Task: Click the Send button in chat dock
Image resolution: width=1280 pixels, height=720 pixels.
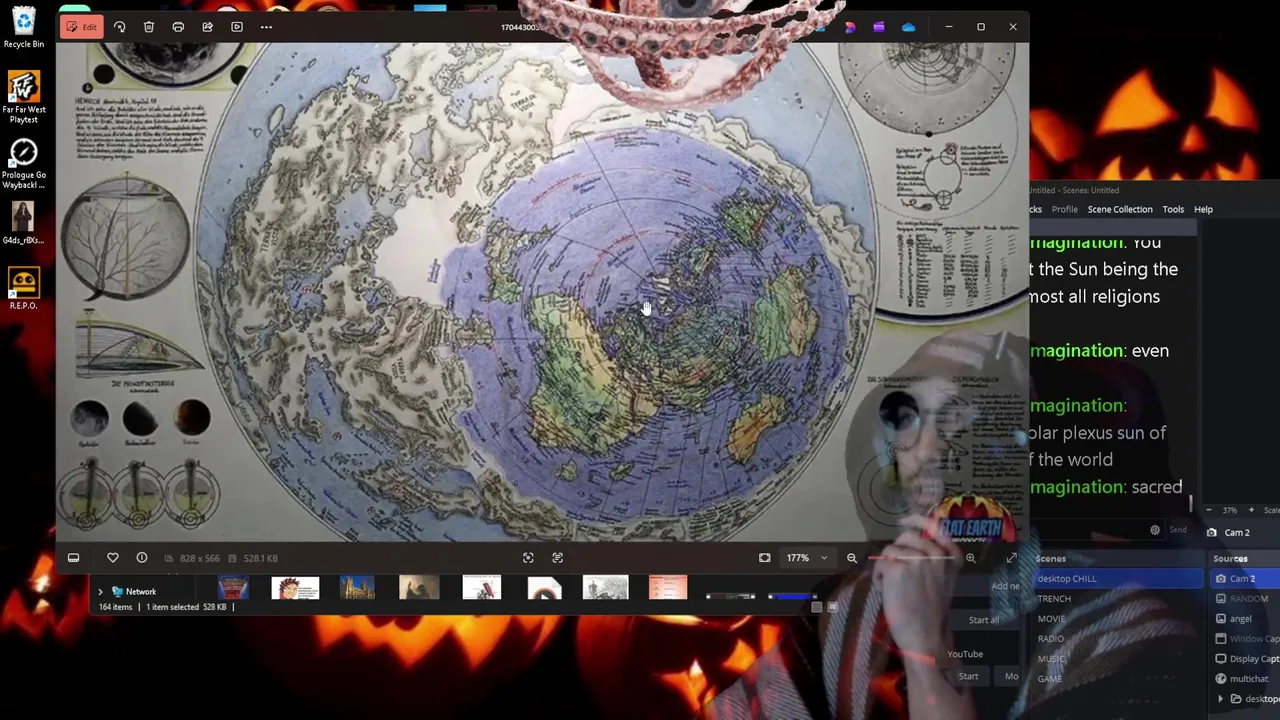Action: coord(1178,530)
